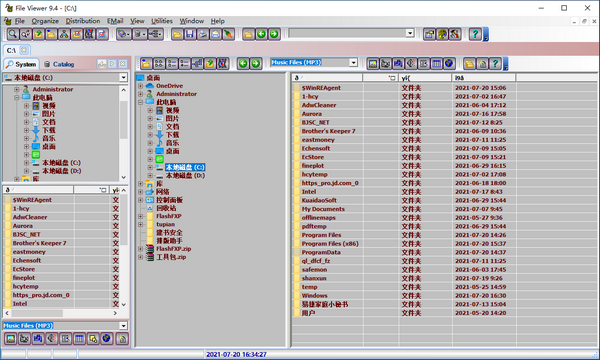Open Music Files (MP3) dropdown in middle toolbar
The height and width of the screenshot is (360, 600).
coord(354,62)
